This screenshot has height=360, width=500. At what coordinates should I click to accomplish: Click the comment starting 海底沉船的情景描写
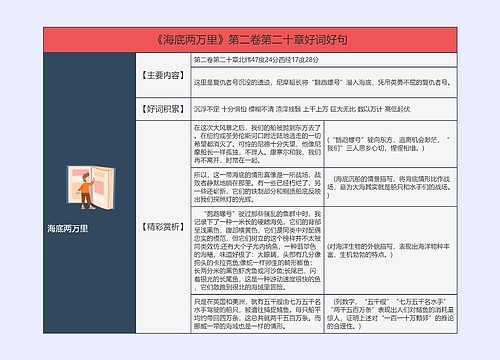(x=389, y=187)
